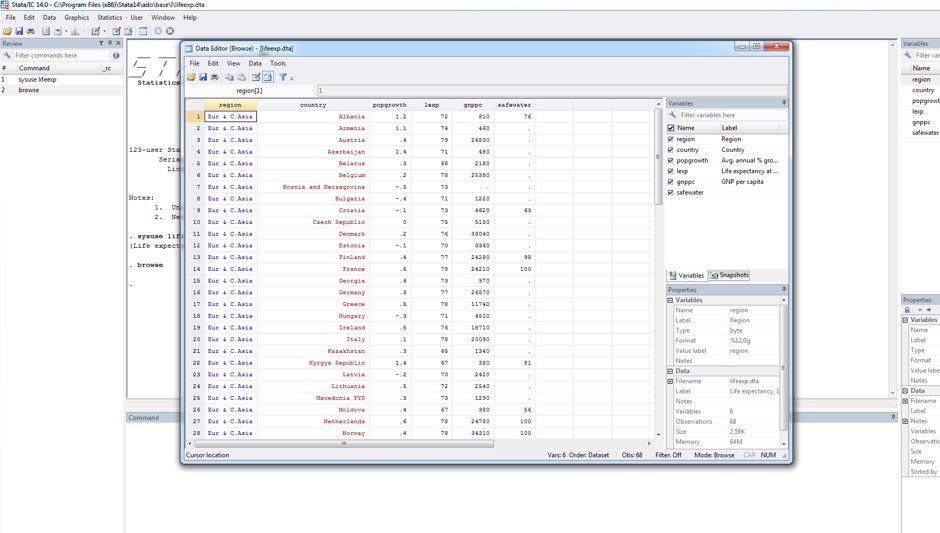Switch to Data Editor Edit mode icon
Viewport: 940px width, 533px height.
[x=256, y=77]
